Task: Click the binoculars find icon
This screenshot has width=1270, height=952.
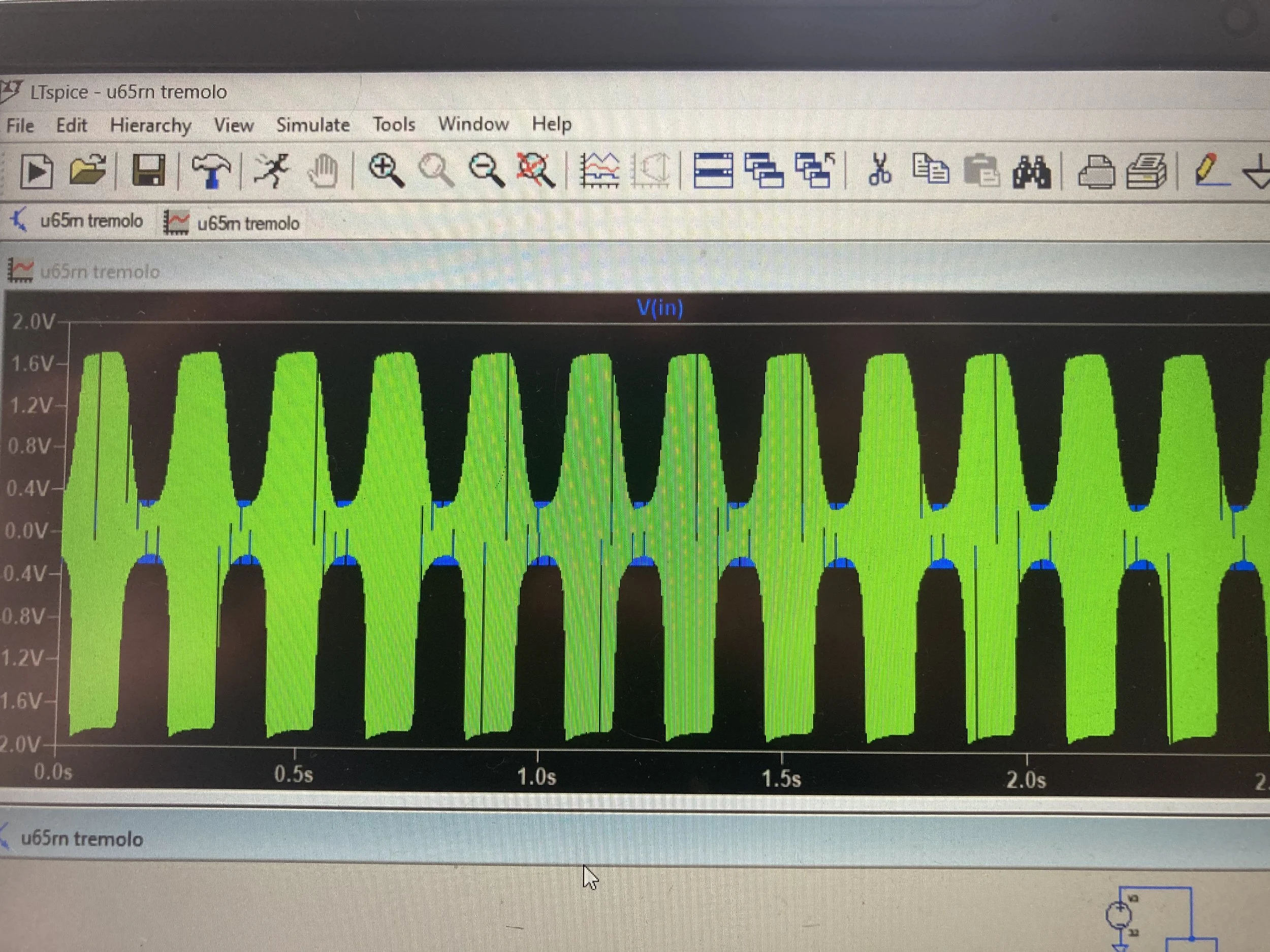Action: coord(1031,172)
